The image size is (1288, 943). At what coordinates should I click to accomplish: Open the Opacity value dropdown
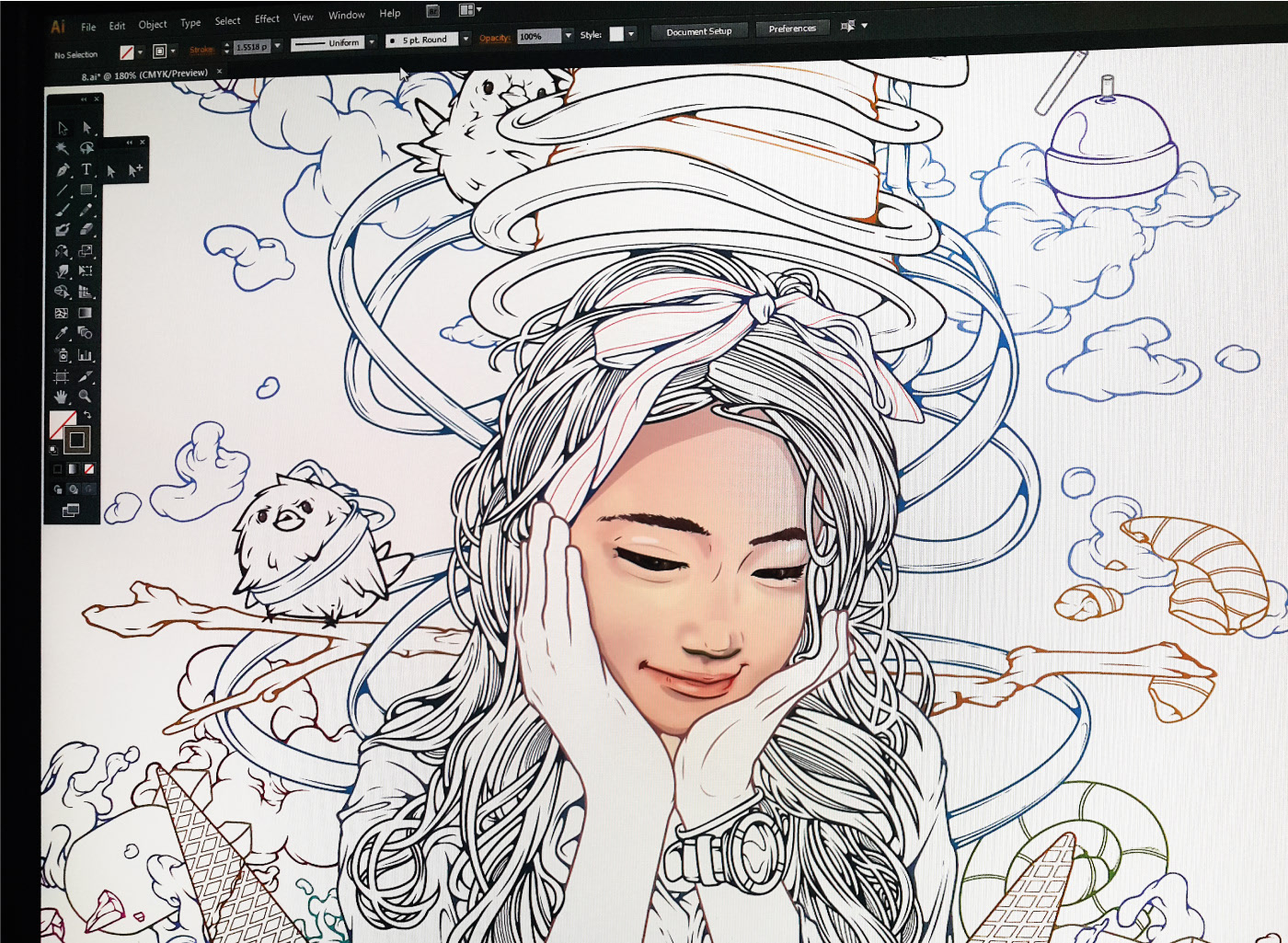pos(568,35)
